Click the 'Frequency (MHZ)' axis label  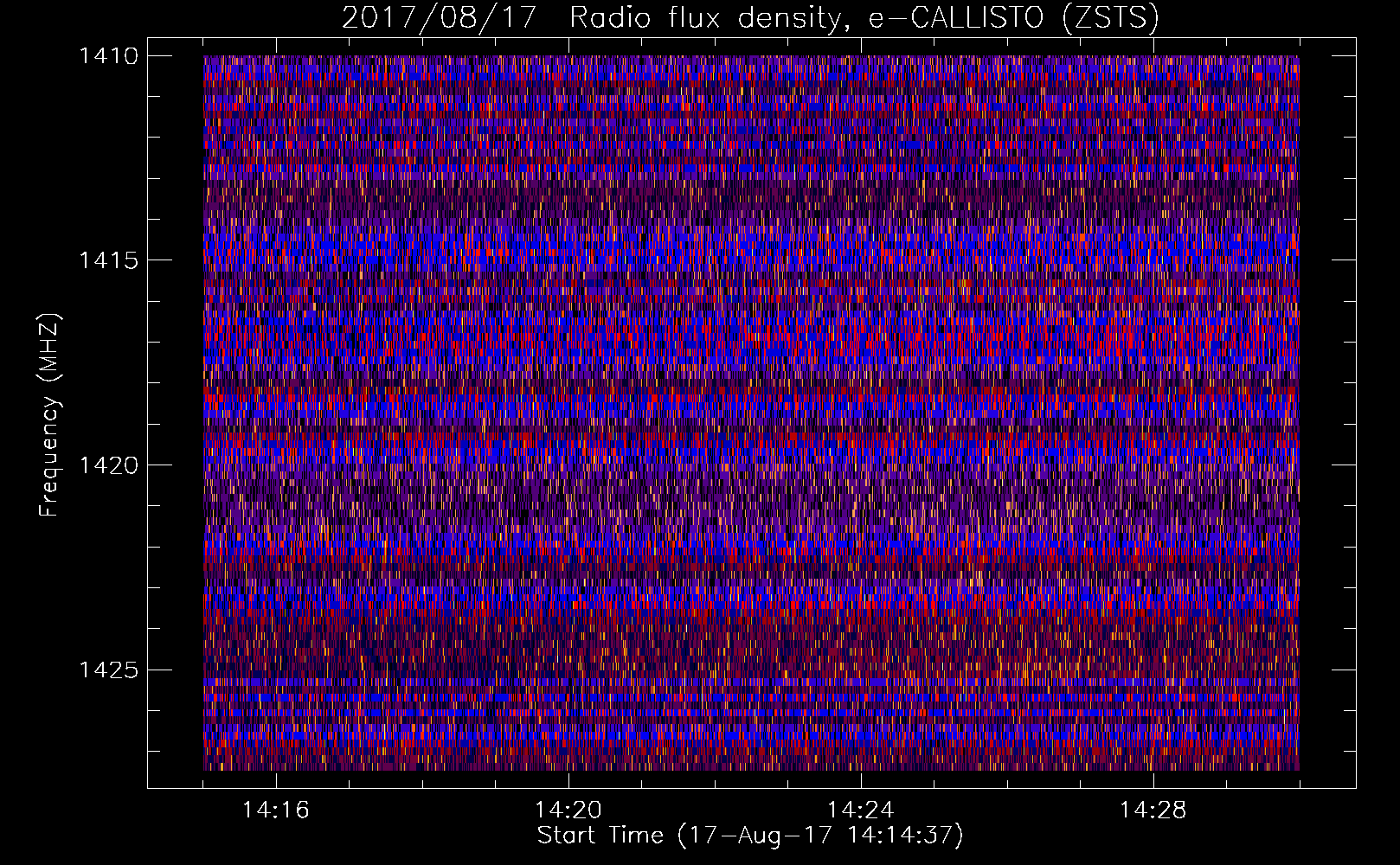pos(48,415)
